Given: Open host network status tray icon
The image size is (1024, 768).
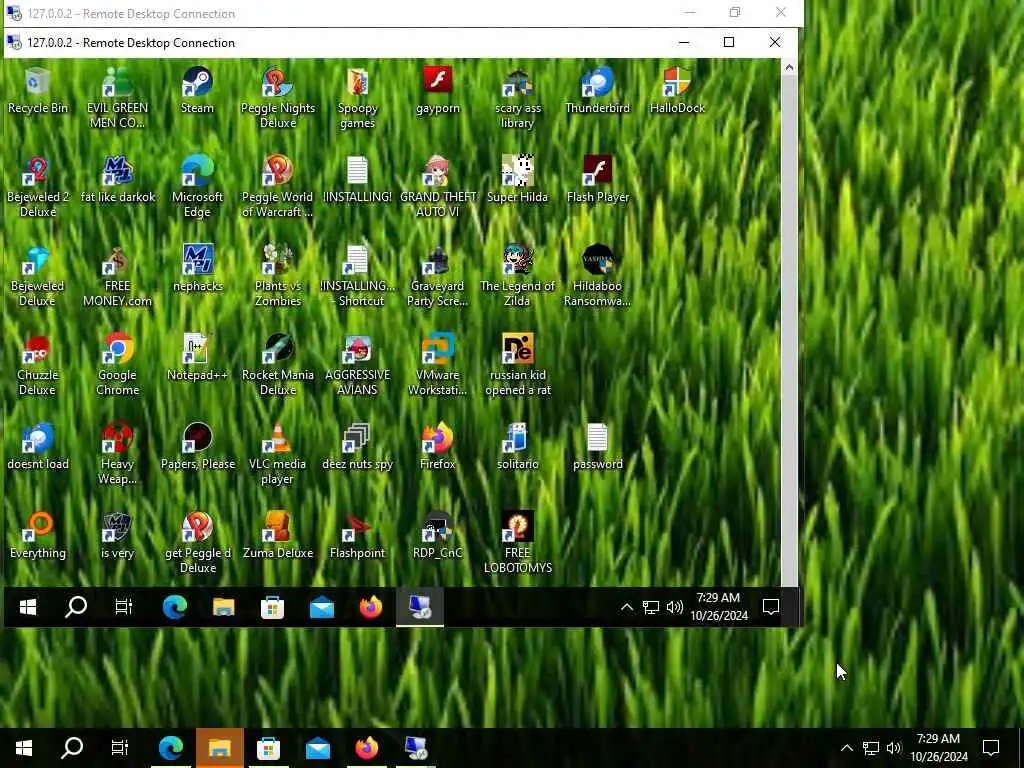Looking at the screenshot, I should point(870,748).
